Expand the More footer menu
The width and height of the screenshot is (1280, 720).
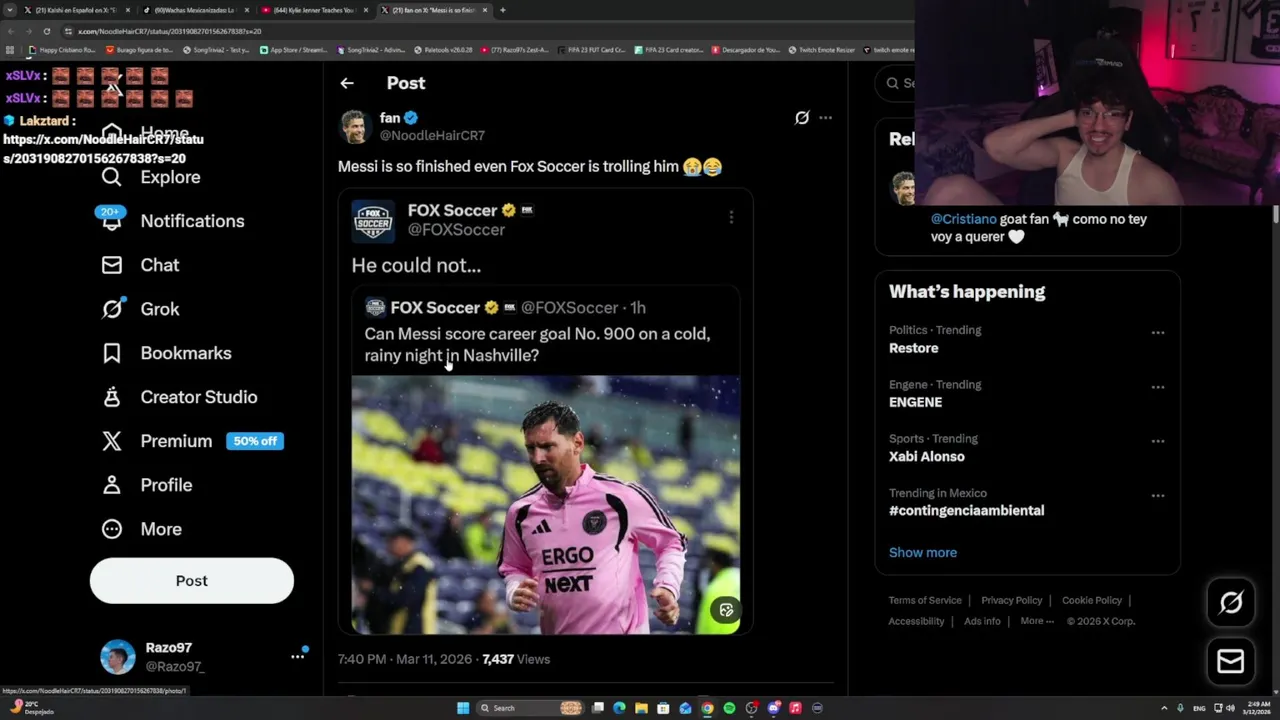tap(1037, 621)
